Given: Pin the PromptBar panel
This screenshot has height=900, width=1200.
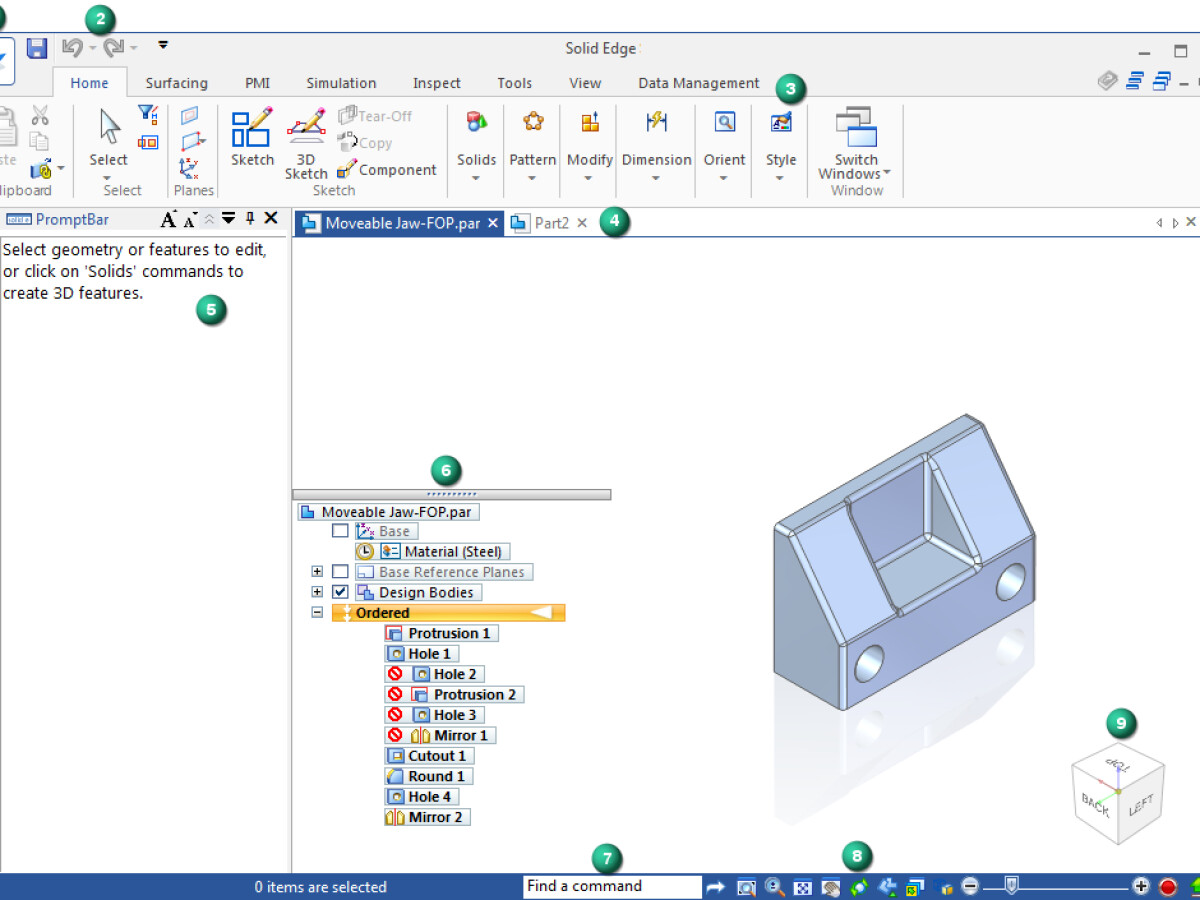Looking at the screenshot, I should [x=250, y=219].
